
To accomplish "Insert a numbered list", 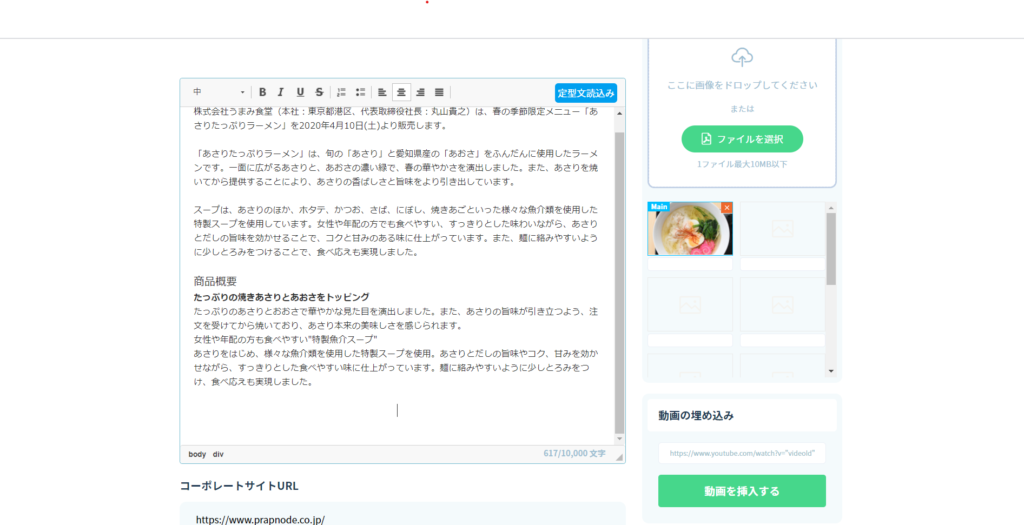I will point(342,92).
